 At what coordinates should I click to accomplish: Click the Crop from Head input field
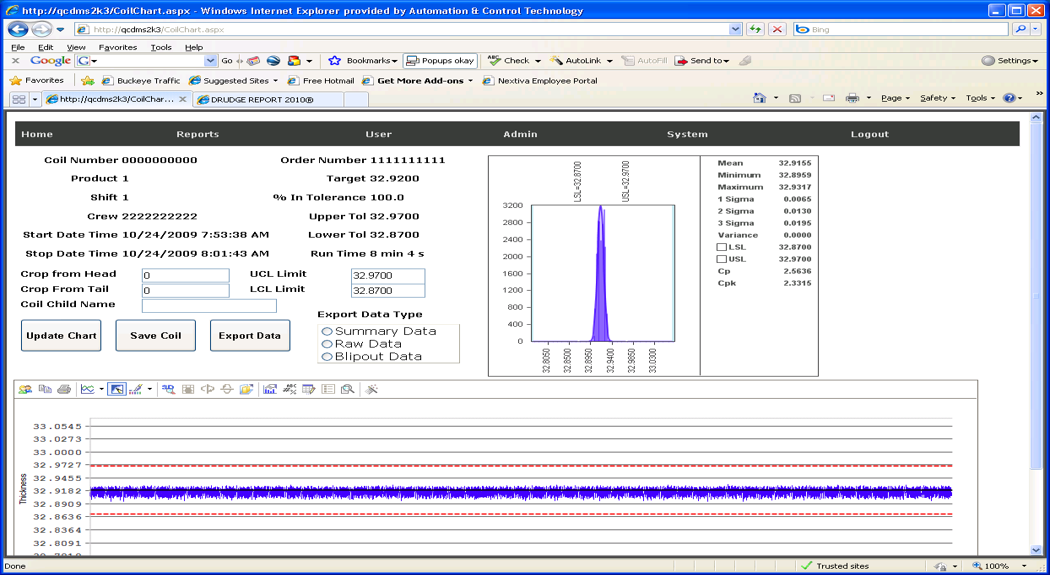pos(185,275)
